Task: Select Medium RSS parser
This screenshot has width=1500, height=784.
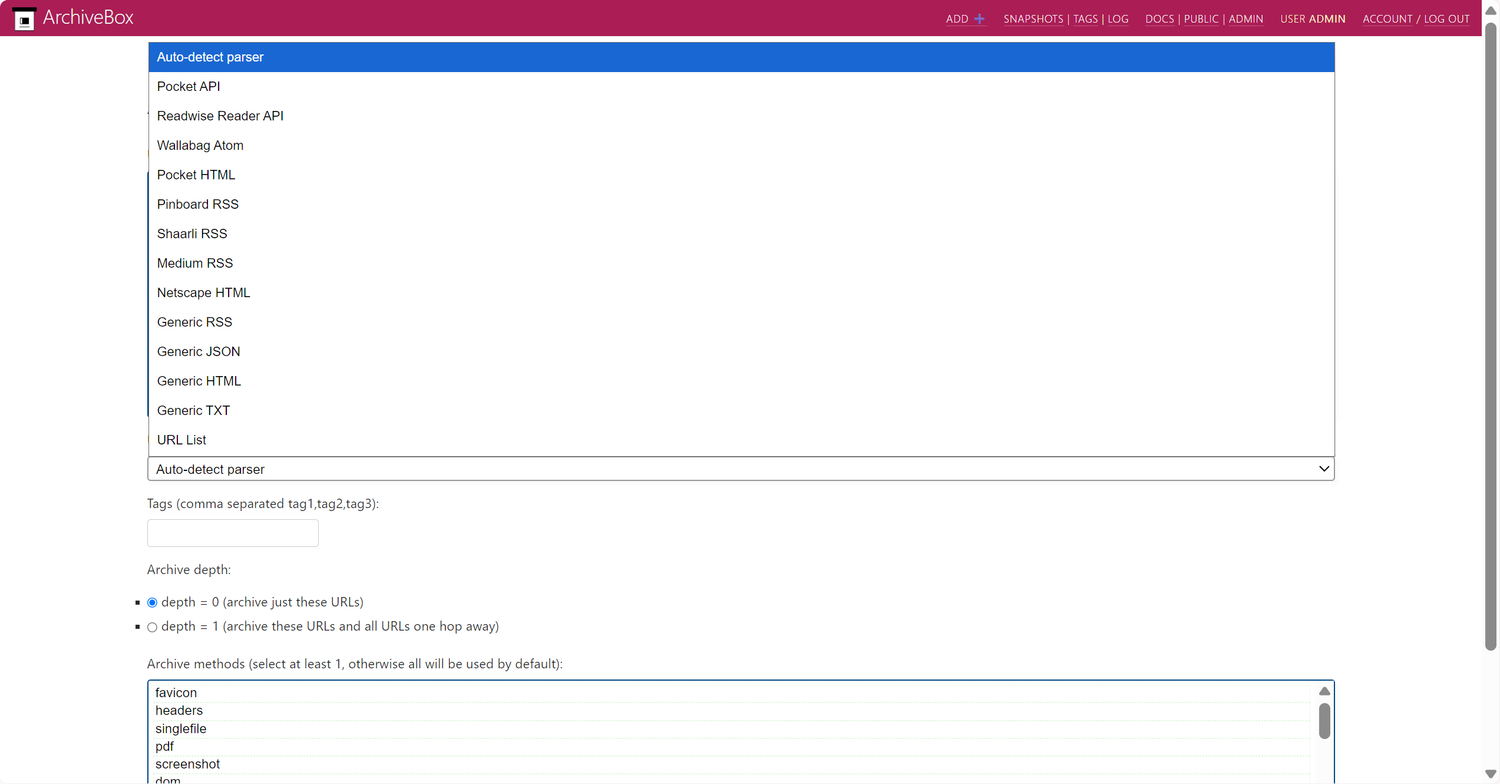Action: pyautogui.click(x=741, y=263)
